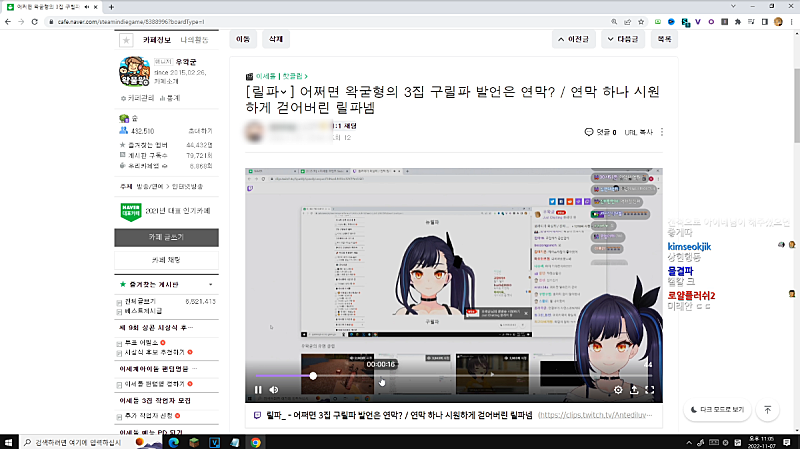The height and width of the screenshot is (449, 800).
Task: Pause the Twitch clip video
Action: click(x=258, y=390)
